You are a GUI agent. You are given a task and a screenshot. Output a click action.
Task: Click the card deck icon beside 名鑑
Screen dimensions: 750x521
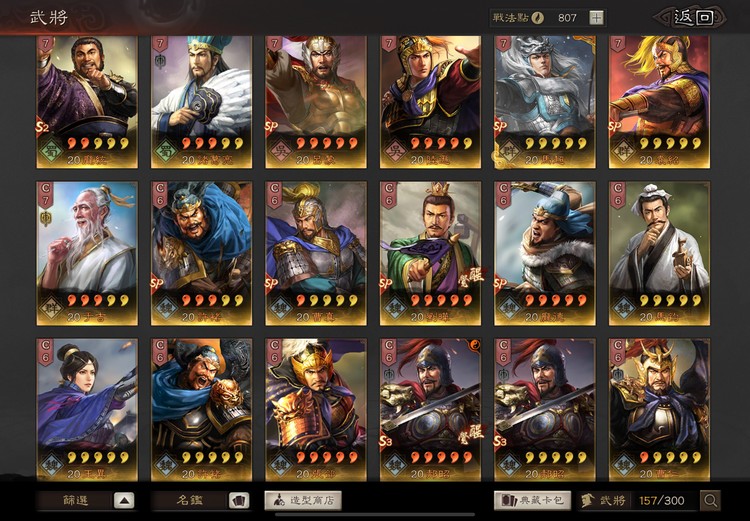coord(239,500)
